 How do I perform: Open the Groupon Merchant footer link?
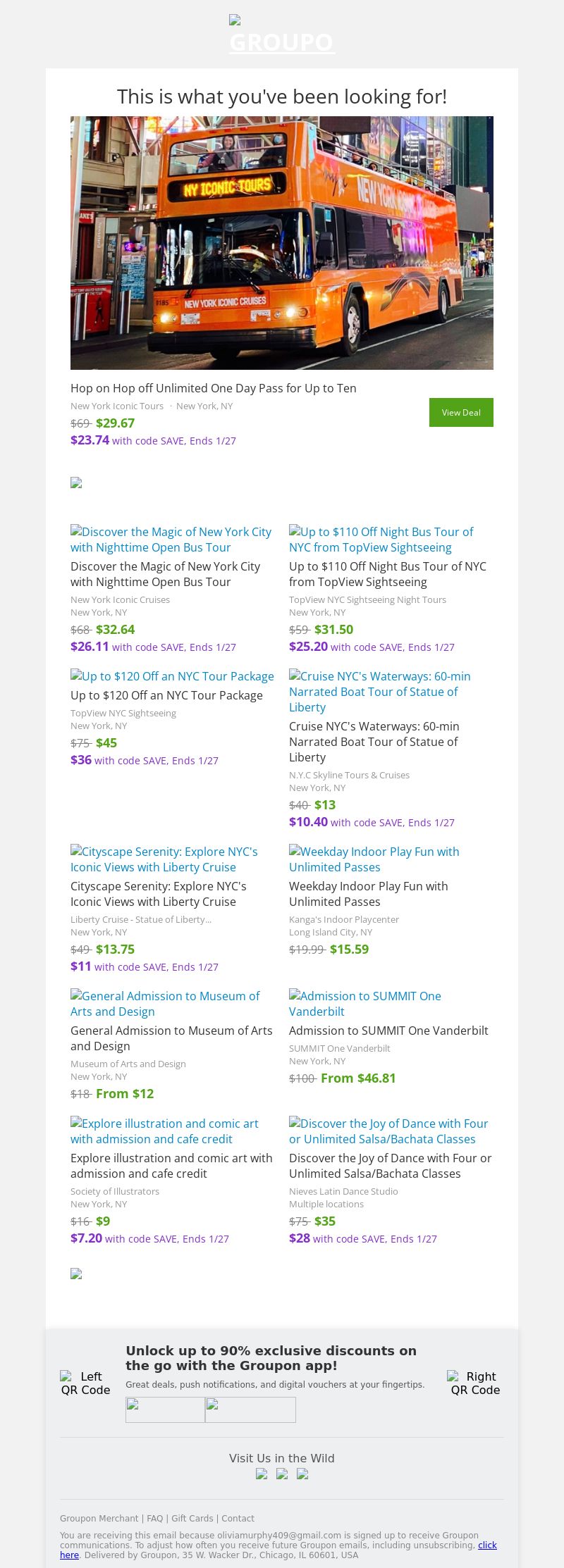(99, 1519)
